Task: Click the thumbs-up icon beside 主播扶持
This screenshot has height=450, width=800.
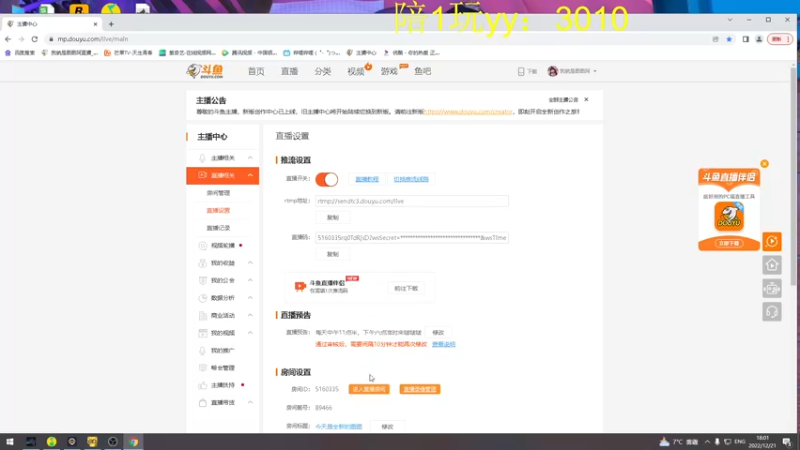Action: coord(203,385)
